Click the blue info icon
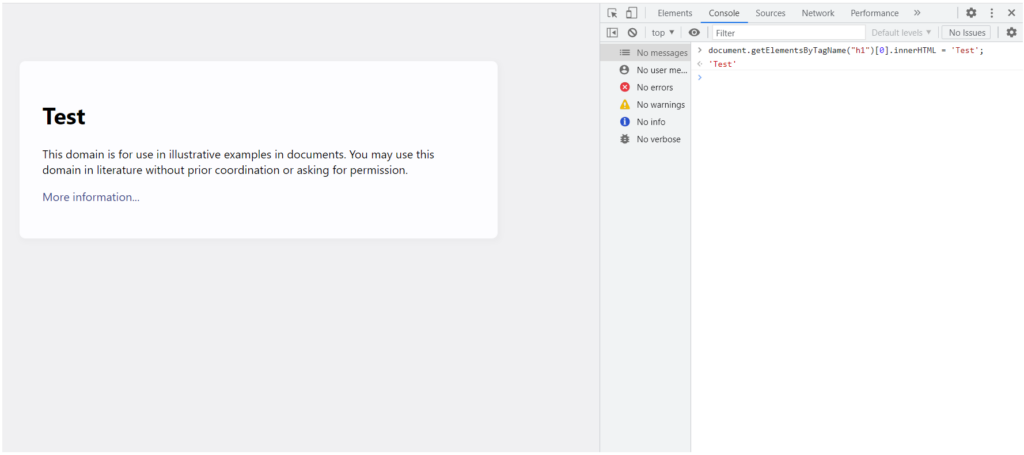Image resolution: width=1024 pixels, height=455 pixels. click(x=624, y=121)
